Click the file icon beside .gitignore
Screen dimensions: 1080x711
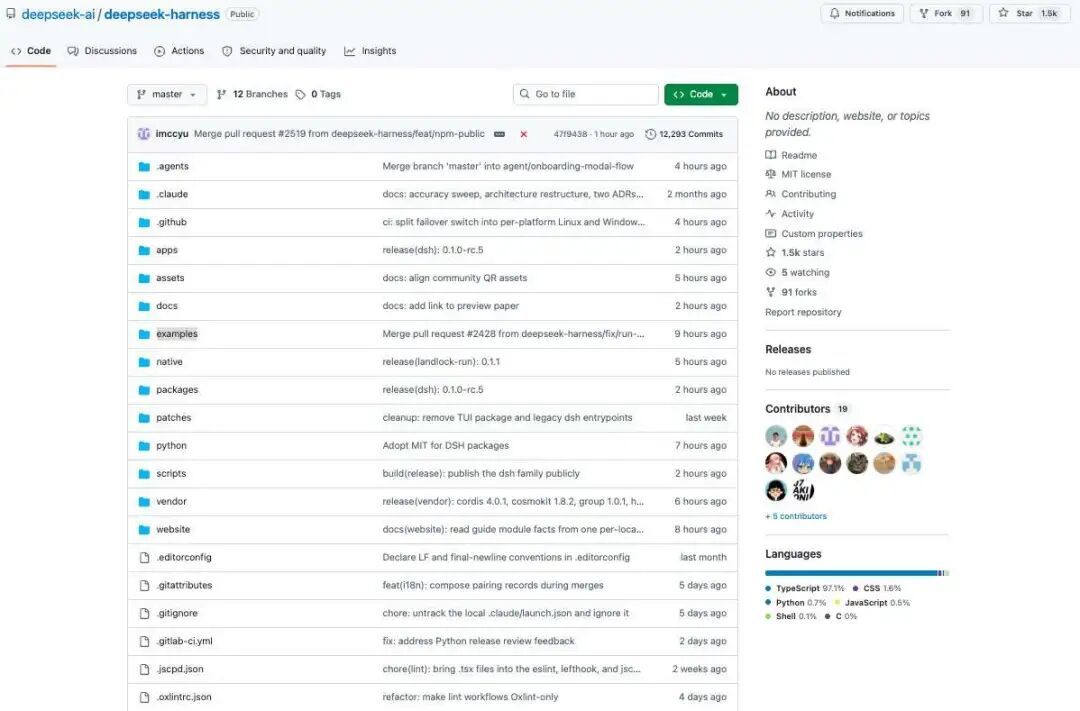(x=144, y=613)
